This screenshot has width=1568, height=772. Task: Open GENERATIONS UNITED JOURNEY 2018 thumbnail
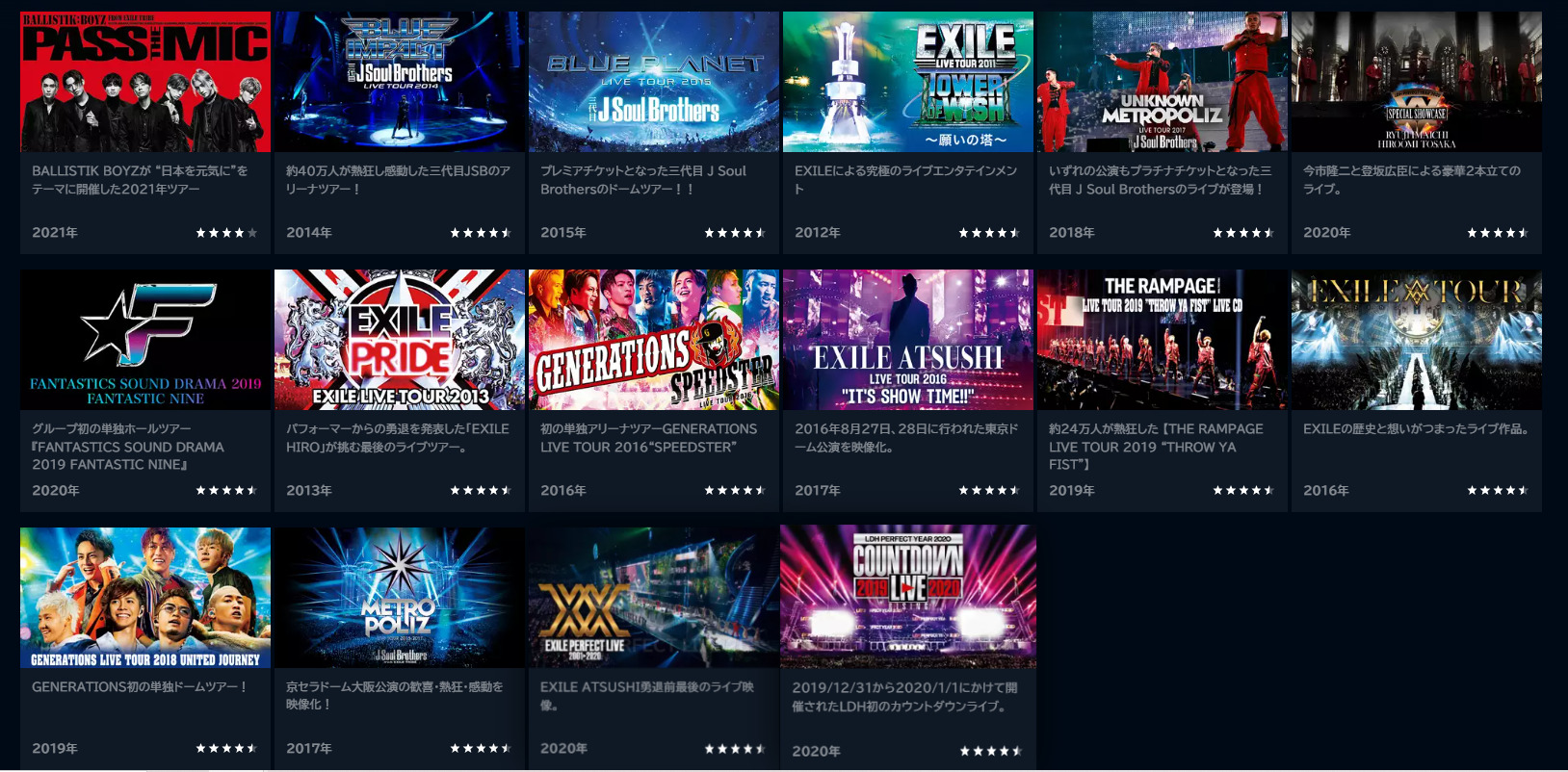[x=145, y=598]
